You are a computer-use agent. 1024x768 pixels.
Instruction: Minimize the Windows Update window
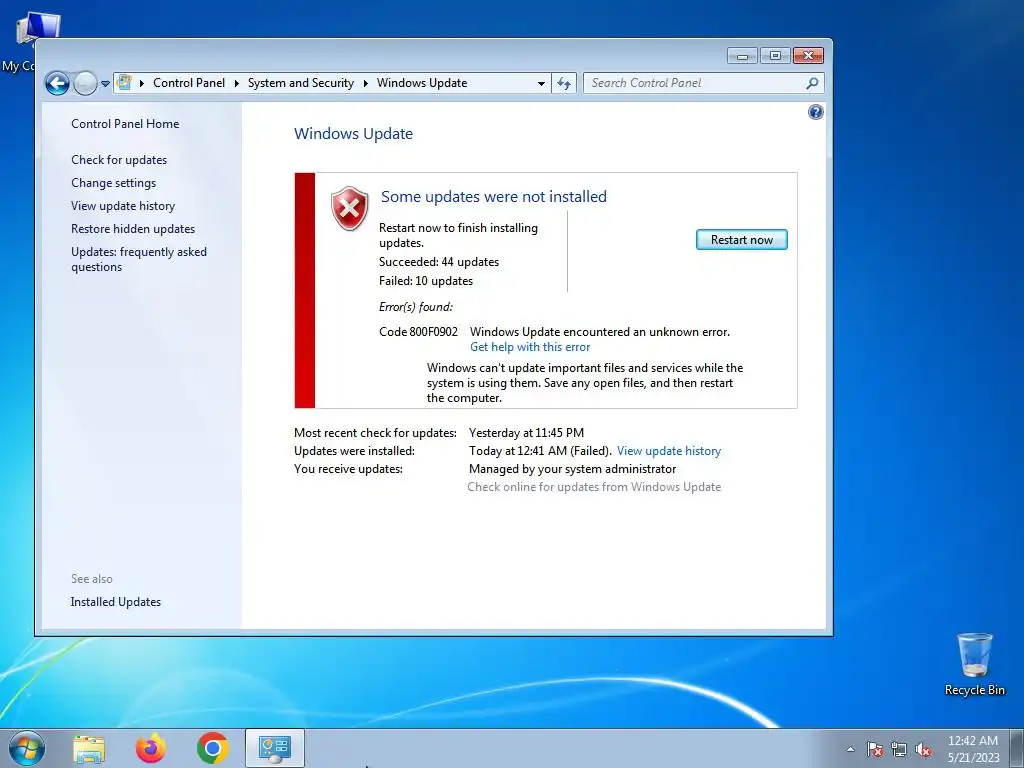tap(742, 56)
